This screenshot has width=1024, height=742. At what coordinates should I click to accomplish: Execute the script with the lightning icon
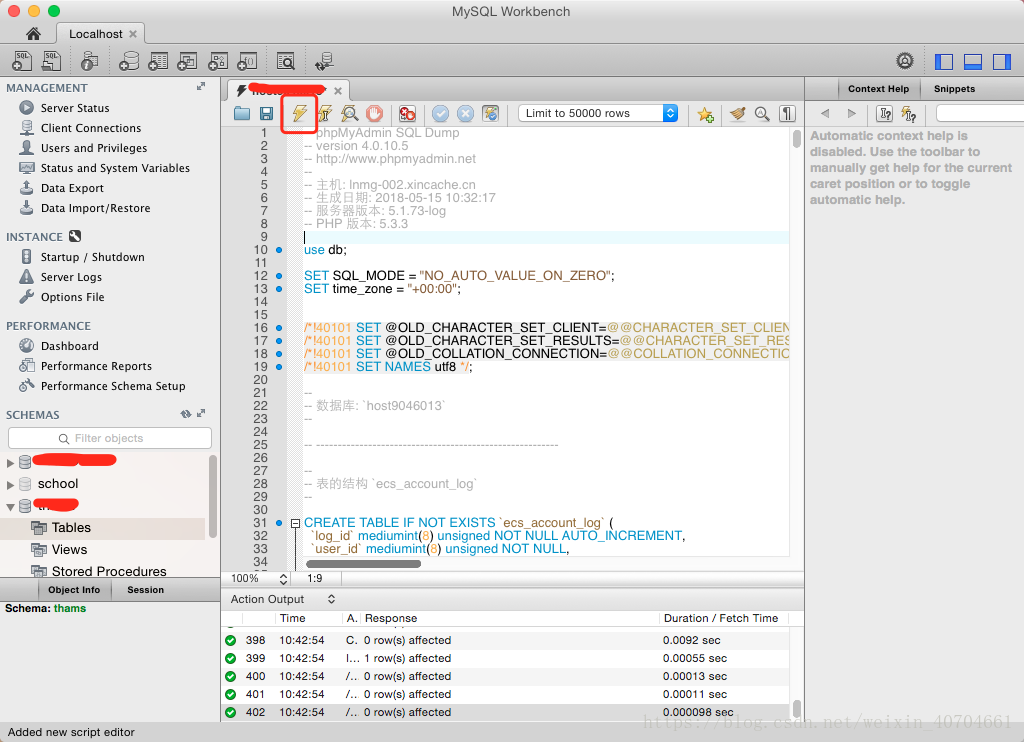click(x=299, y=114)
